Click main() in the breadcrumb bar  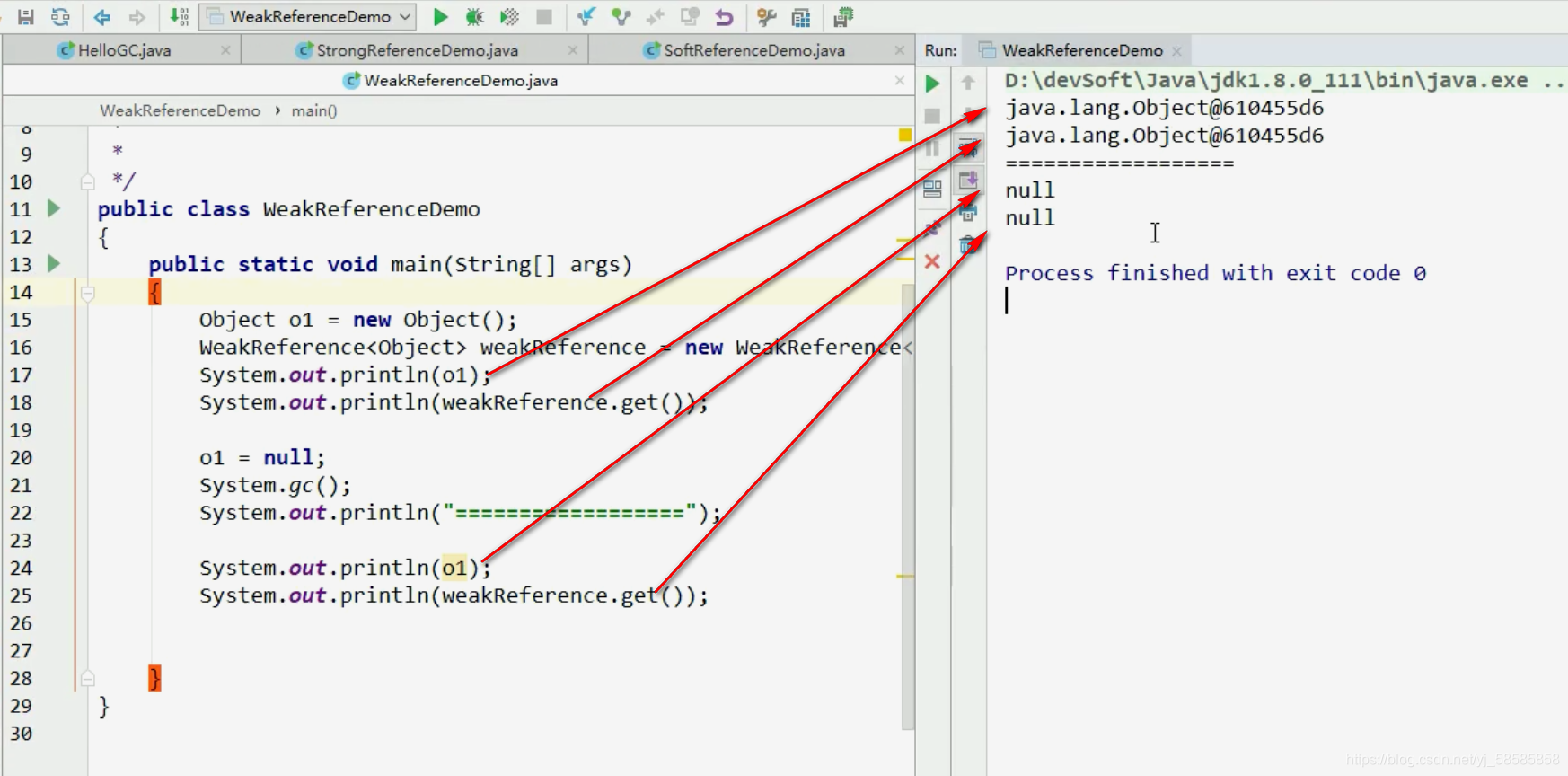tap(314, 110)
